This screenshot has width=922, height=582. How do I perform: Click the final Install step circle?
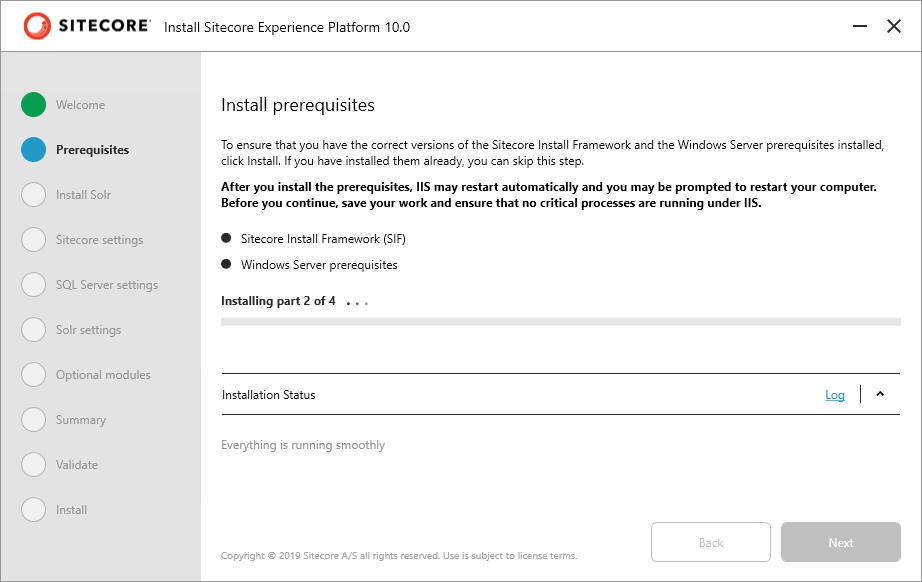click(34, 509)
